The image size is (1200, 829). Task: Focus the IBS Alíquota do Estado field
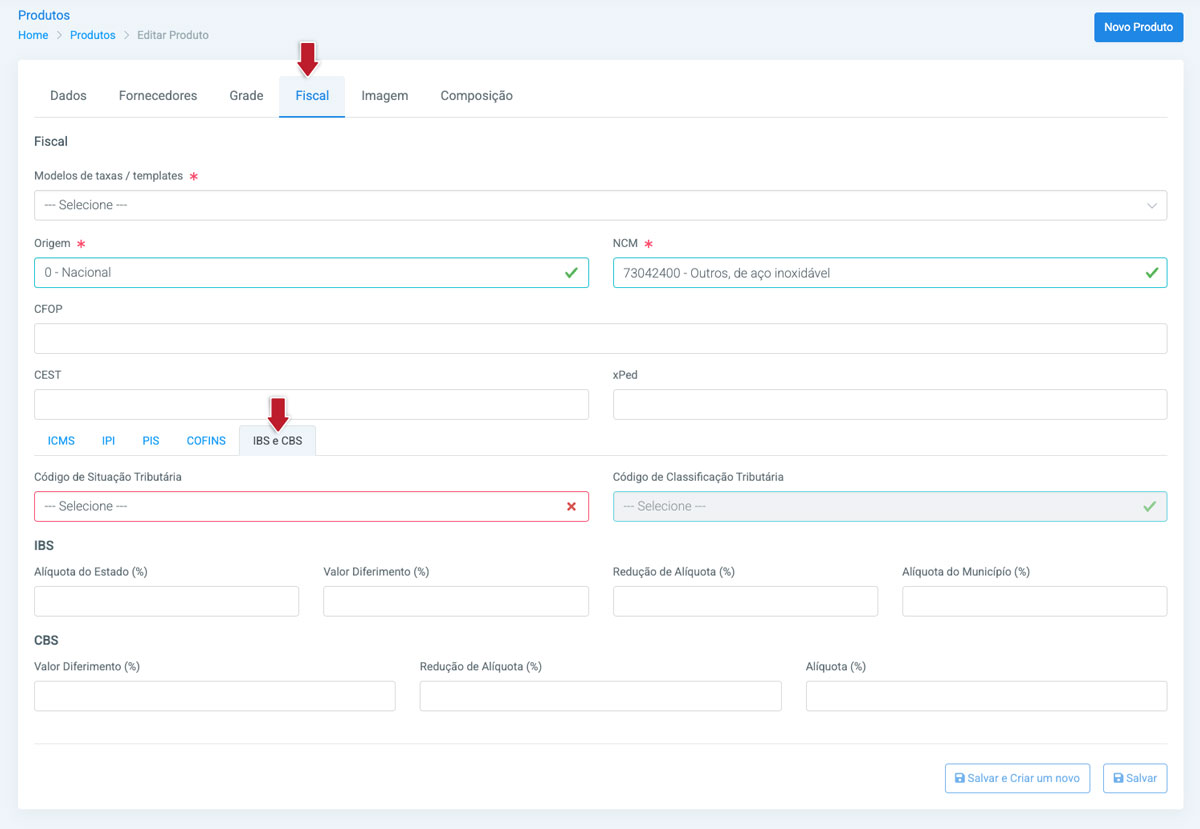[x=166, y=601]
